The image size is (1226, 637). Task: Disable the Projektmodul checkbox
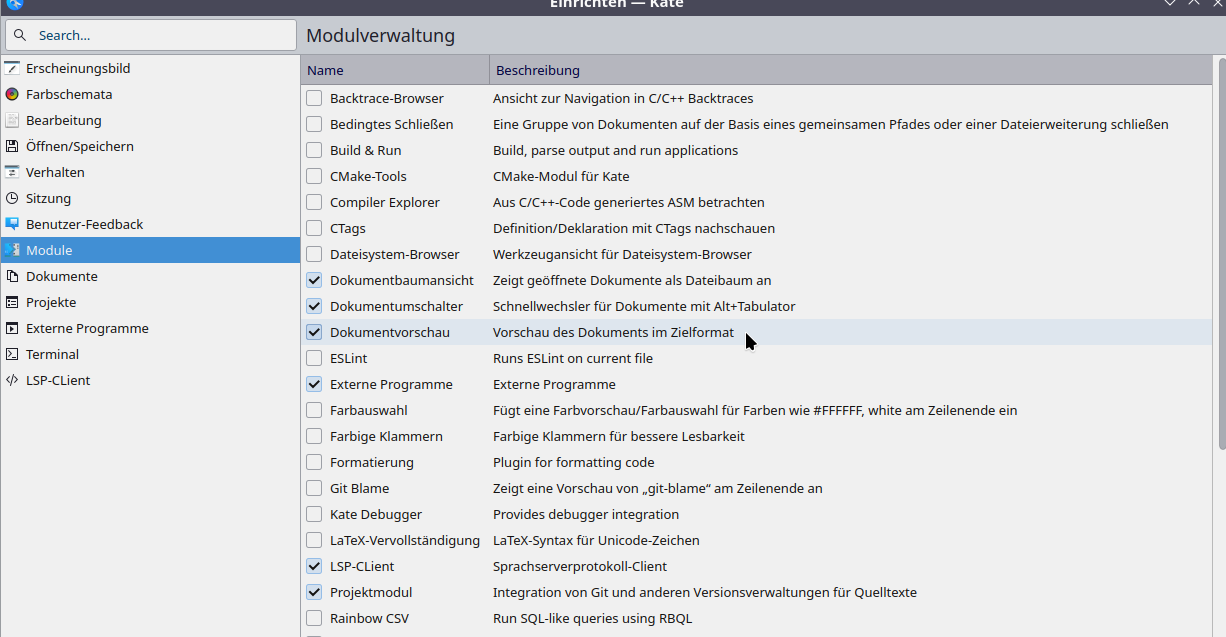[314, 592]
